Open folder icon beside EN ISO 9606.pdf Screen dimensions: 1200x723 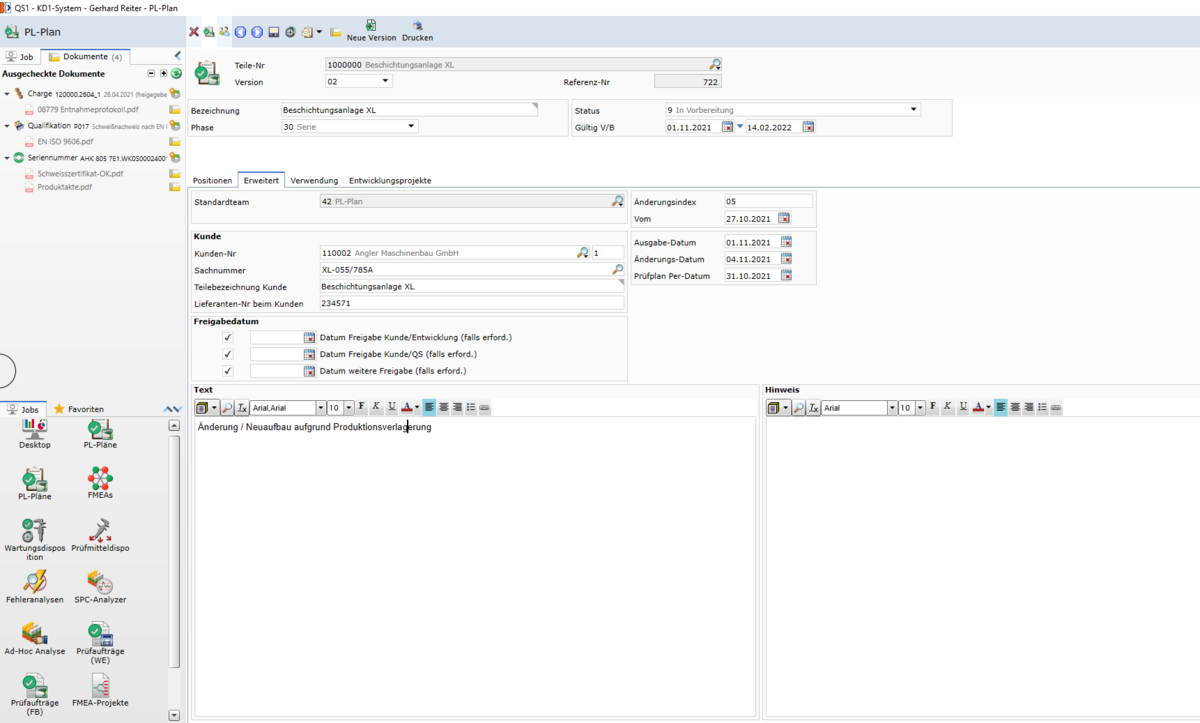pyautogui.click(x=175, y=142)
